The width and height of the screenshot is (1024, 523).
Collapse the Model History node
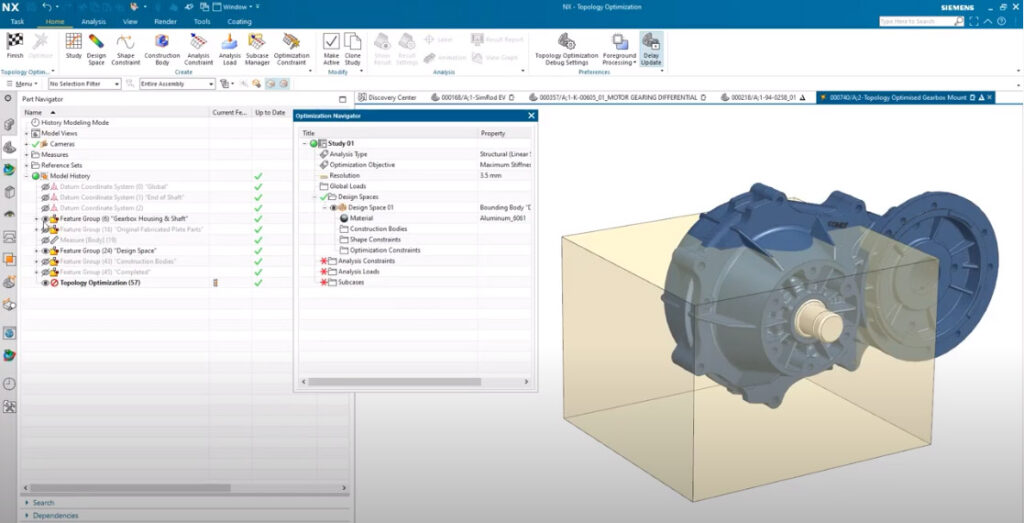tap(27, 176)
